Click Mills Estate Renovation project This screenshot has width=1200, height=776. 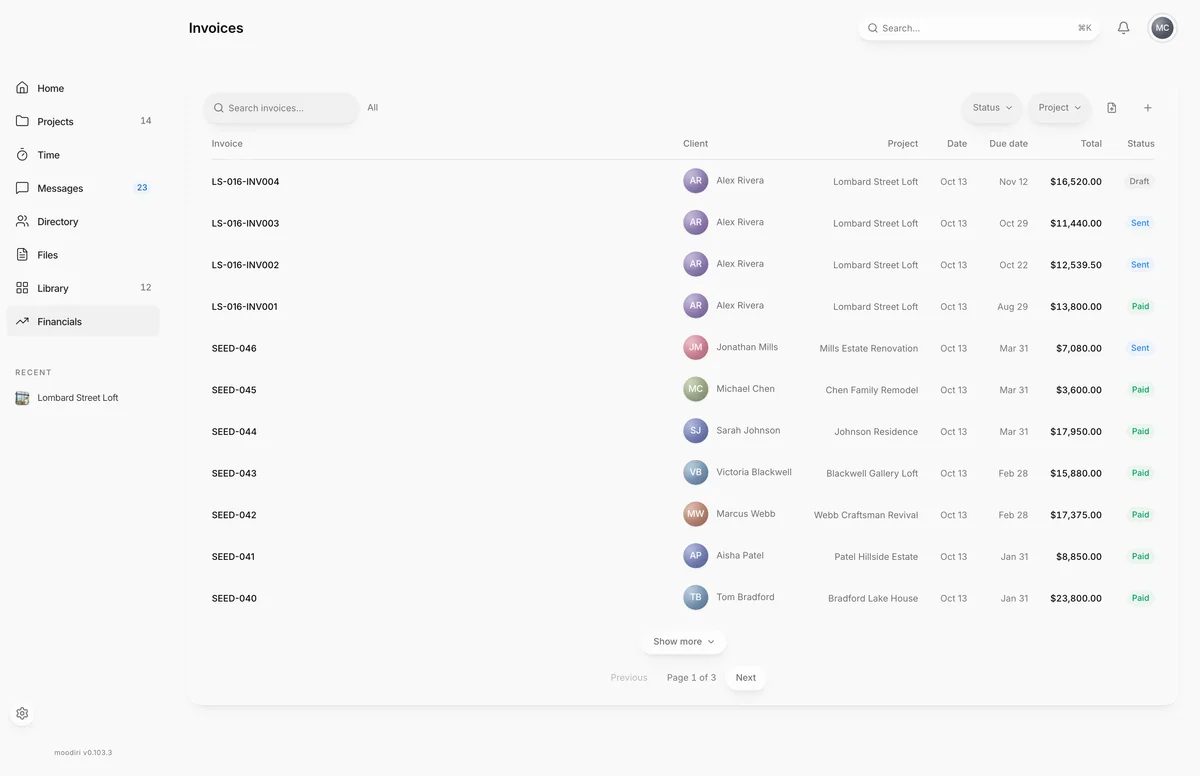868,349
